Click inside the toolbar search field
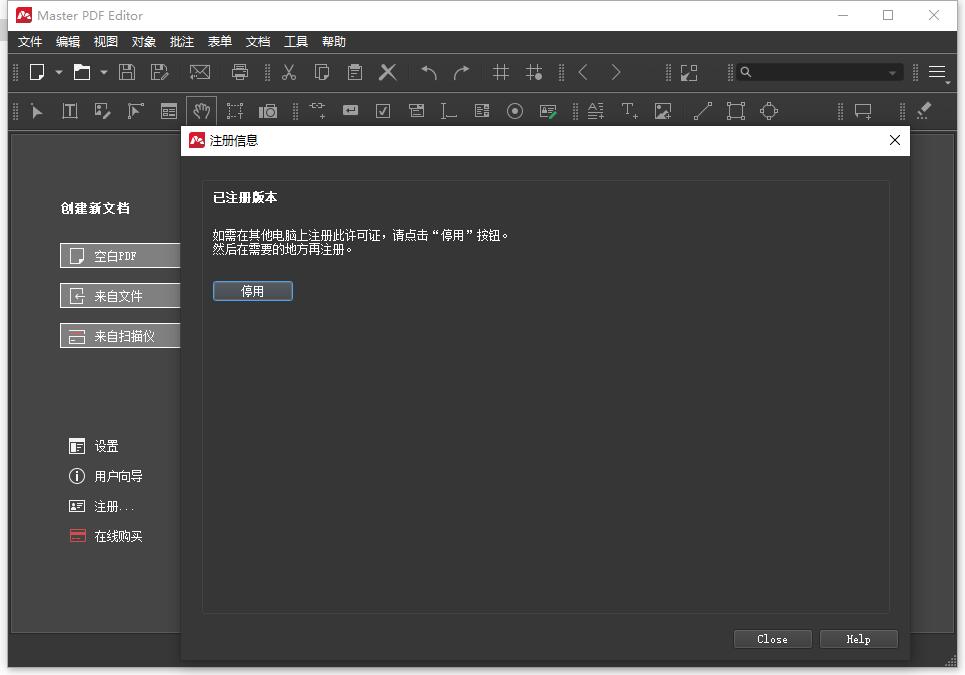965x675 pixels. pos(819,72)
